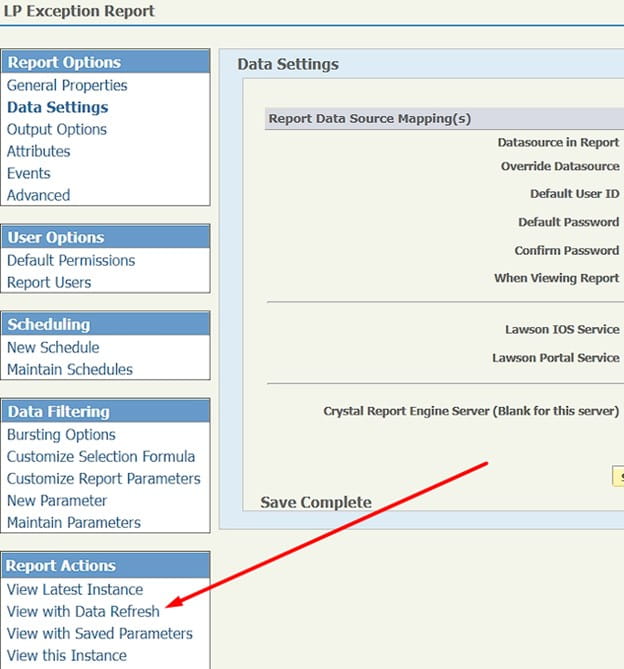This screenshot has height=669, width=624.
Task: Select Data Settings in Report Options
Action: tap(57, 108)
